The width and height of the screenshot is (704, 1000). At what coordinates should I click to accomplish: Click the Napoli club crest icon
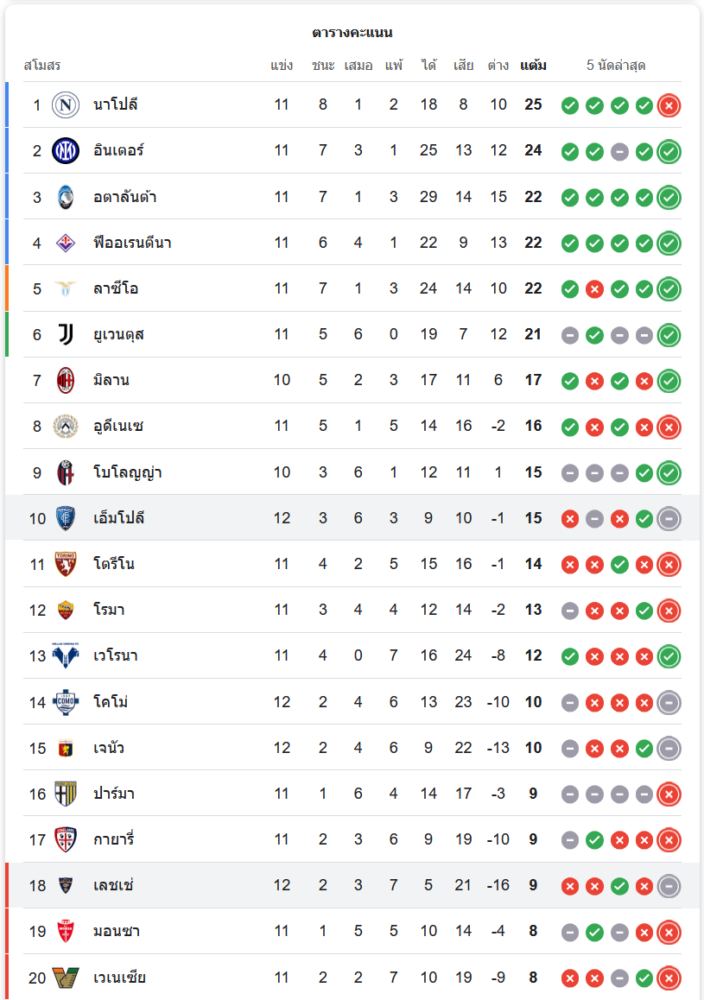pyautogui.click(x=65, y=105)
